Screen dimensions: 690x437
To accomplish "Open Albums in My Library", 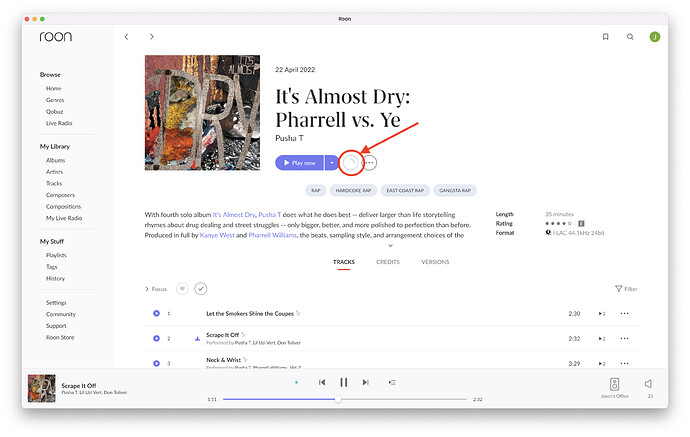I will click(55, 161).
